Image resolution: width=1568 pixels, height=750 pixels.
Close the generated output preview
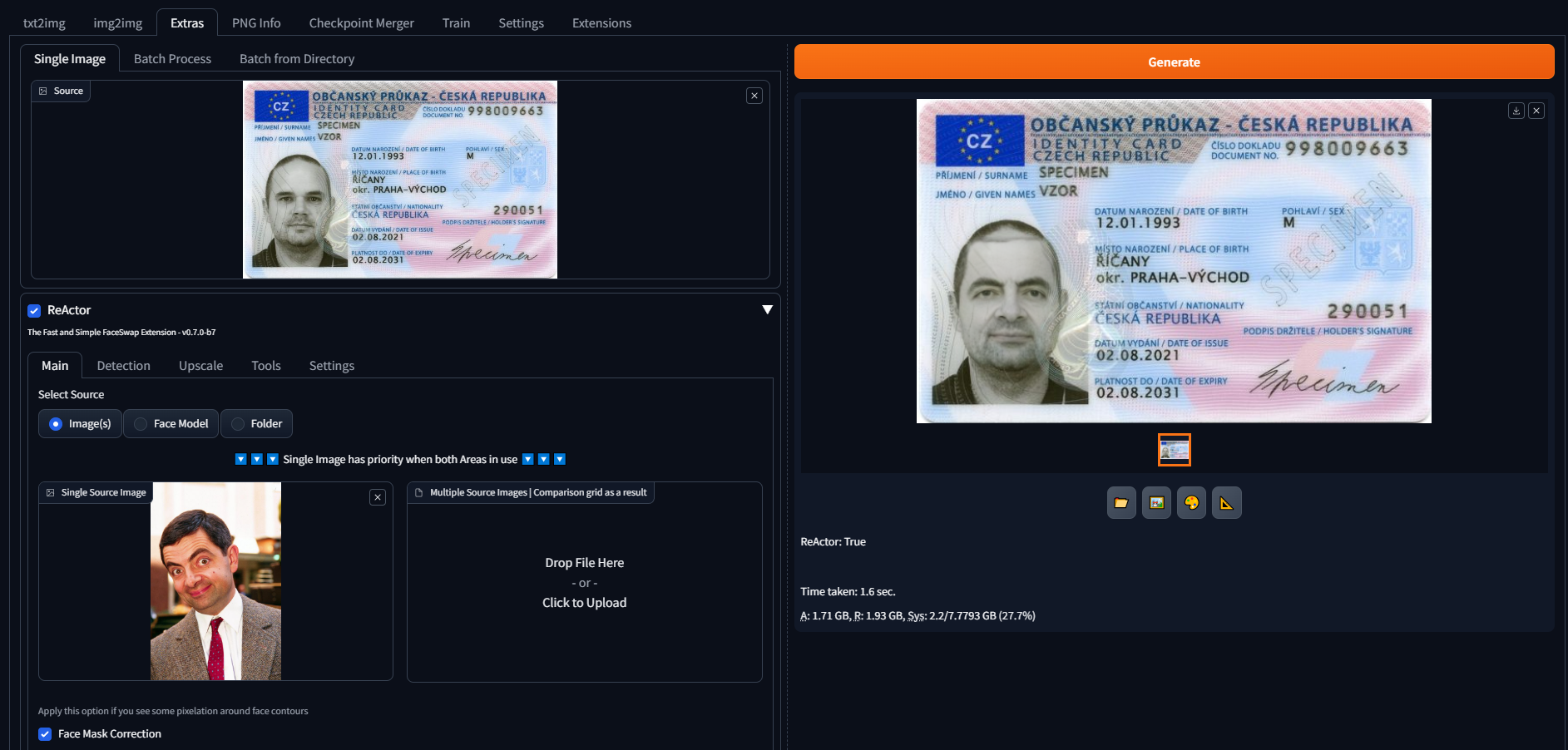pyautogui.click(x=1536, y=111)
